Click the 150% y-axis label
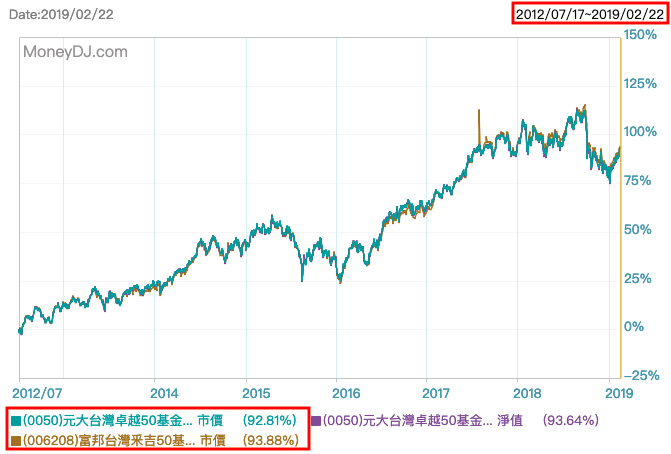Viewport: 671px width, 454px height. [640, 35]
